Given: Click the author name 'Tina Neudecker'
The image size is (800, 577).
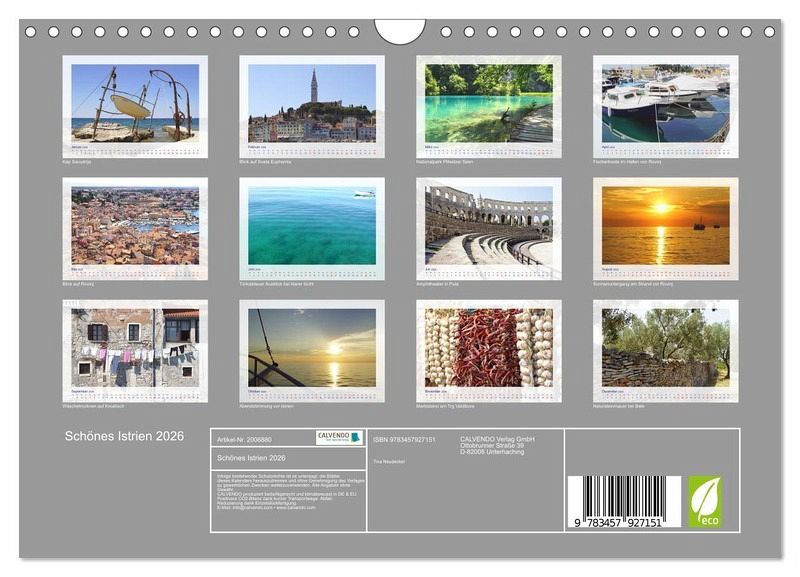Looking at the screenshot, I should click(389, 462).
